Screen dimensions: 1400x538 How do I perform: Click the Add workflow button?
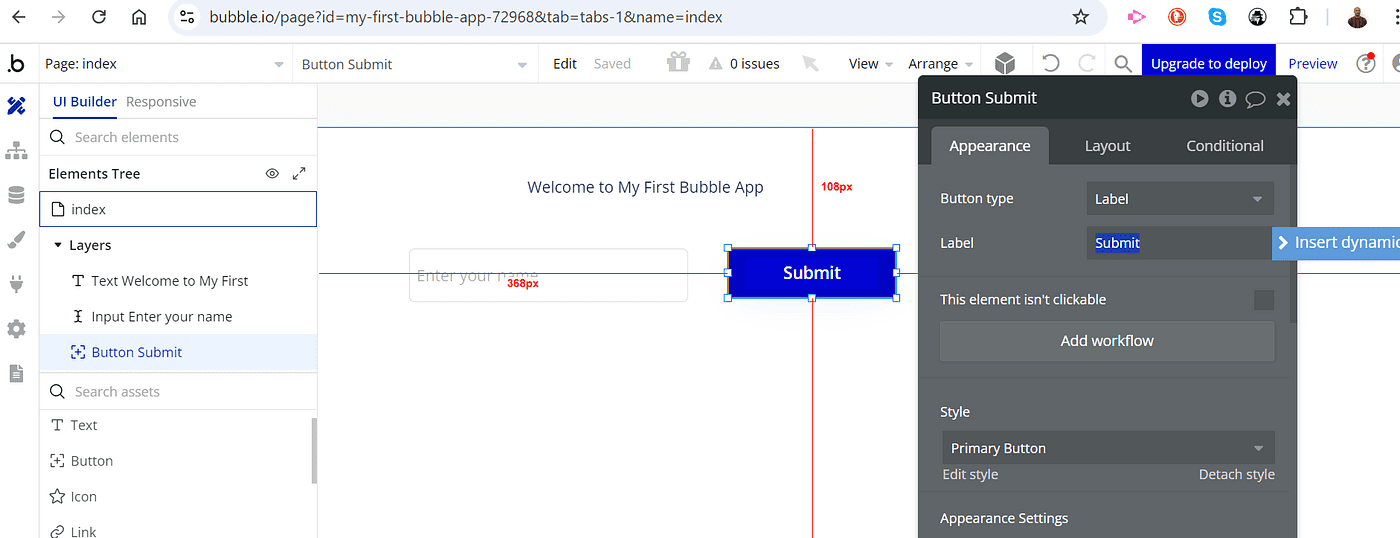coord(1107,341)
